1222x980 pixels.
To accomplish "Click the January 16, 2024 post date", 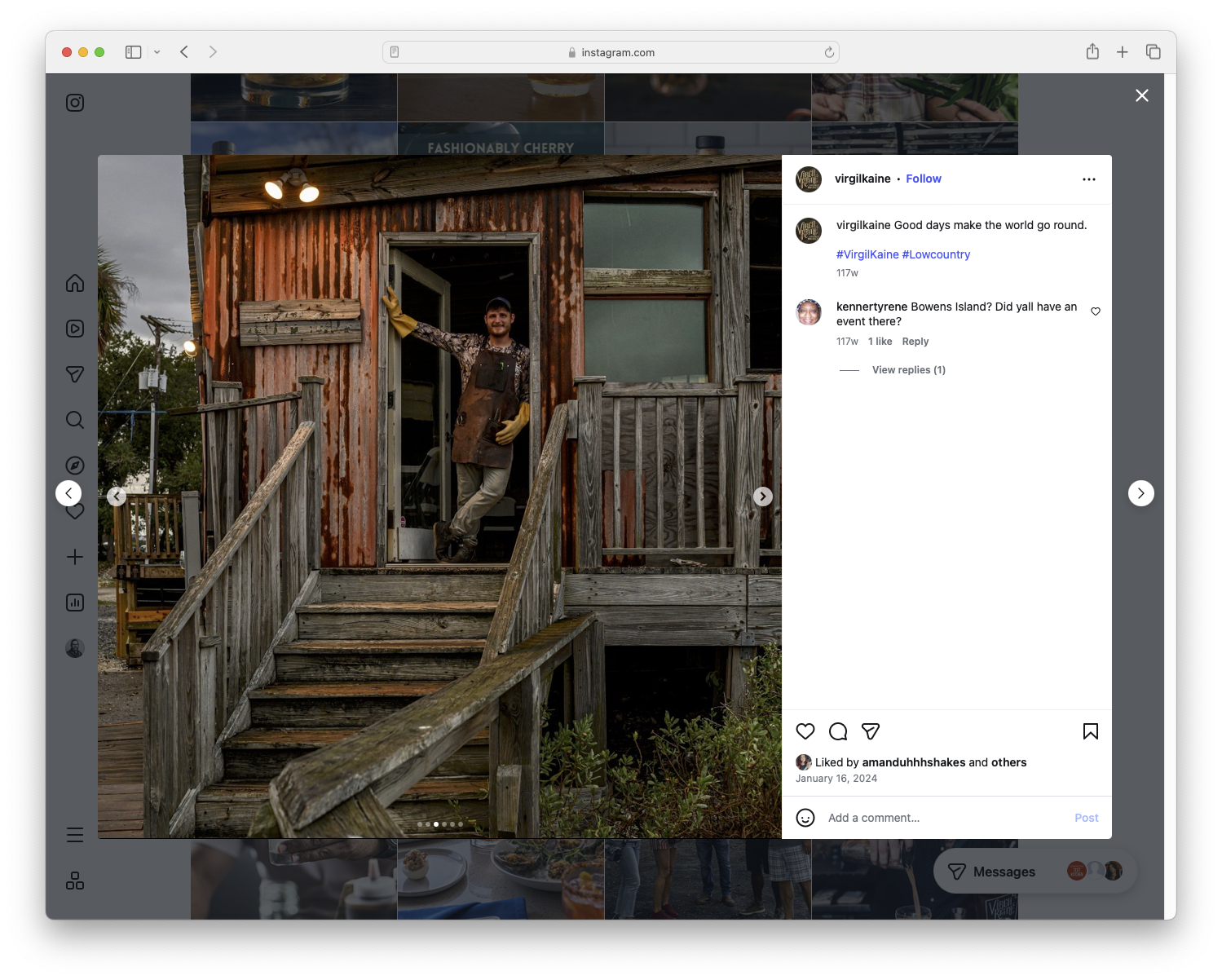I will tap(836, 779).
